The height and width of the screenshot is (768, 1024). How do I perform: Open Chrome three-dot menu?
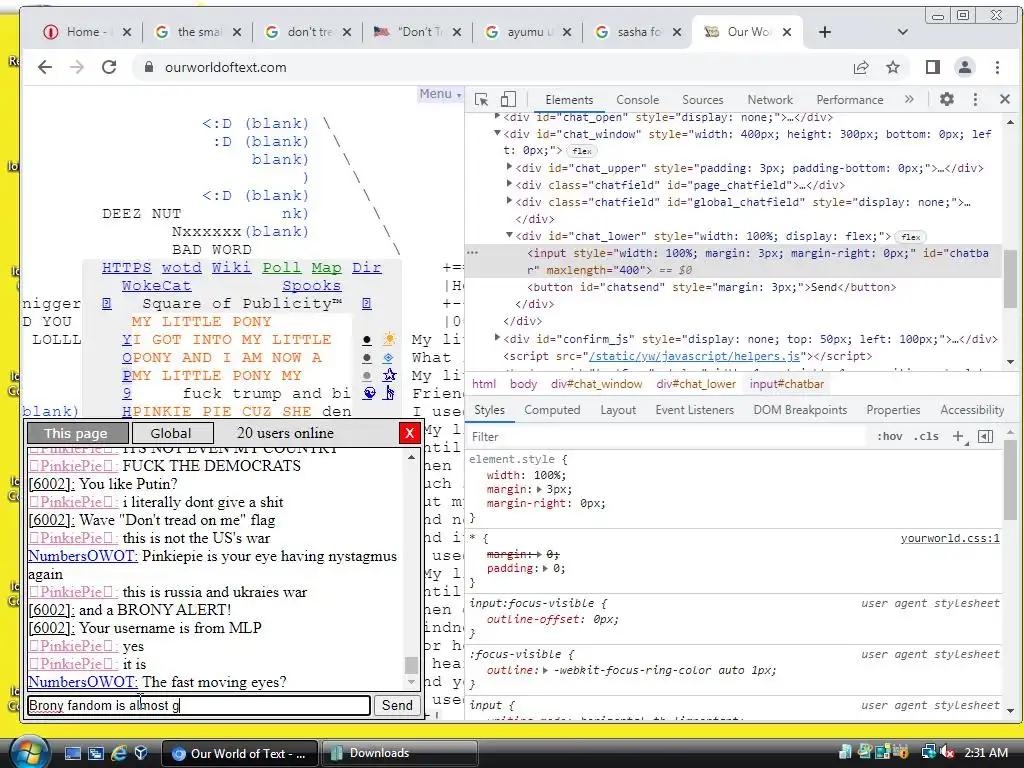point(997,67)
